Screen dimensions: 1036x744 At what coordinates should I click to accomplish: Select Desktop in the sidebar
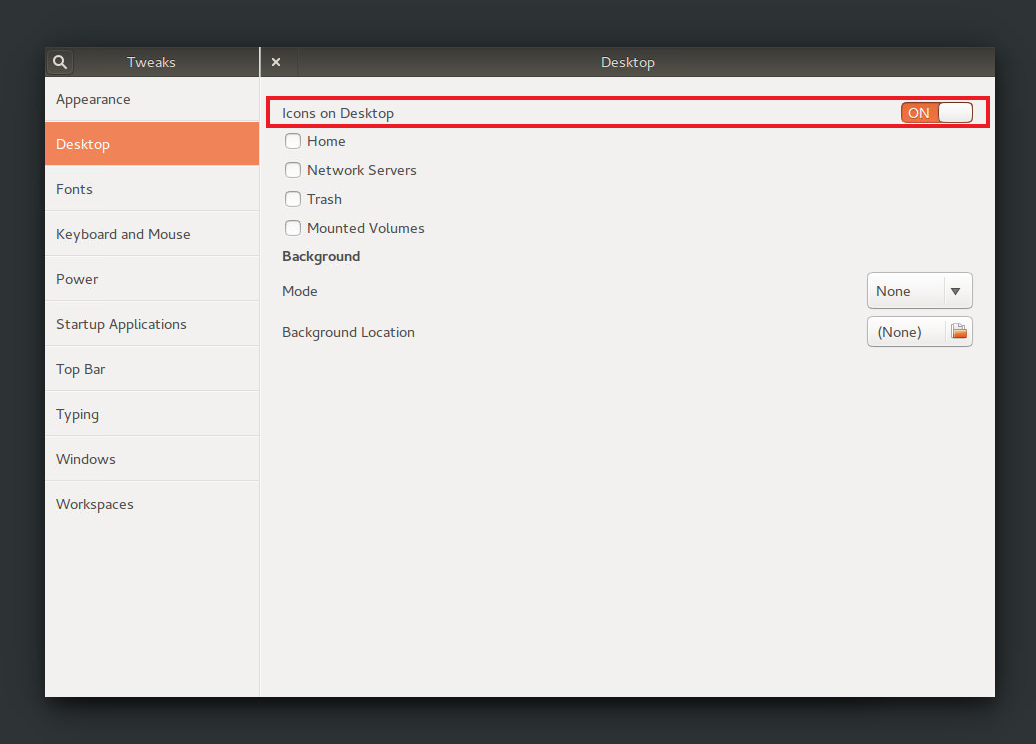pos(152,144)
